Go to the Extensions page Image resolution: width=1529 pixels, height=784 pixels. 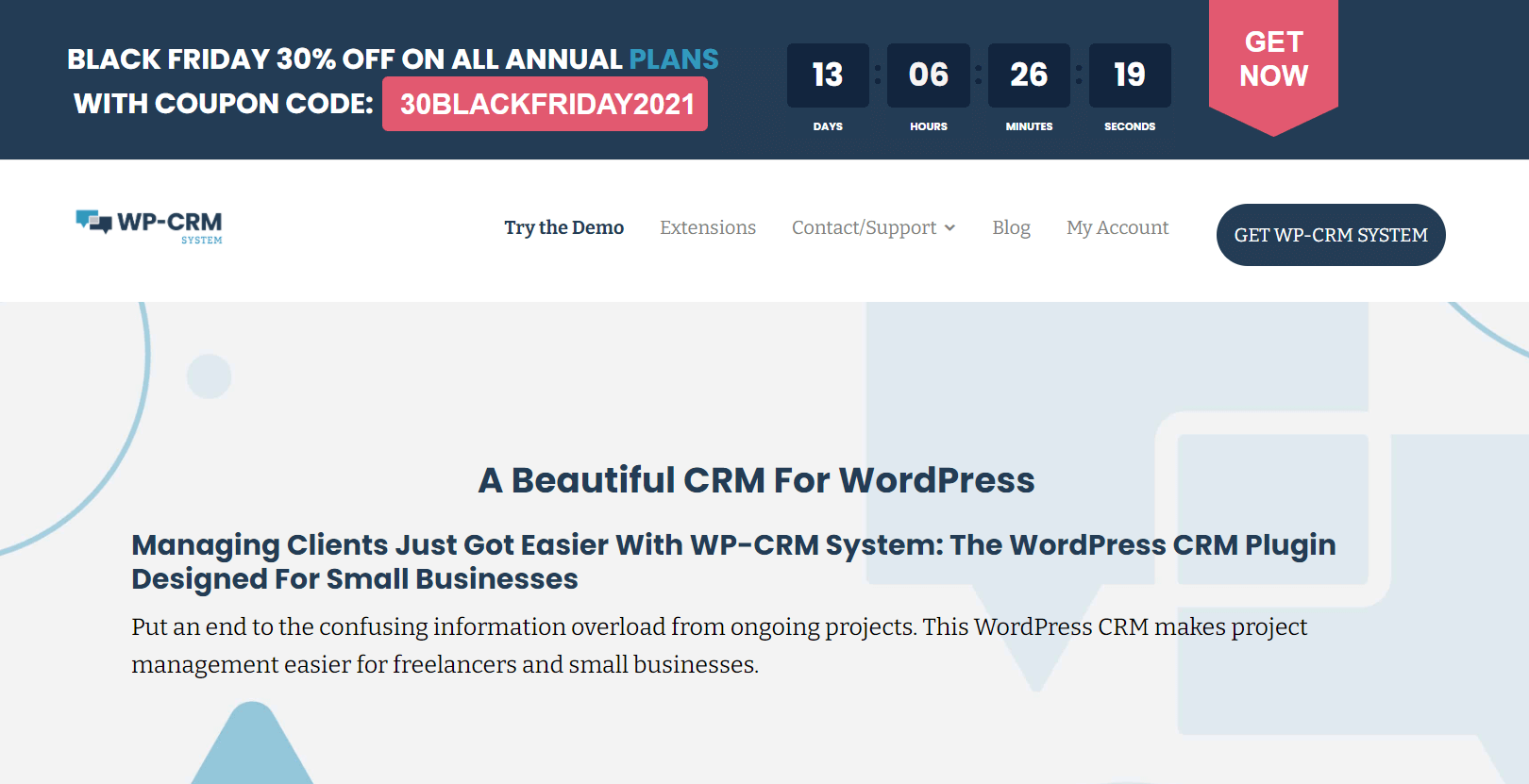point(708,227)
